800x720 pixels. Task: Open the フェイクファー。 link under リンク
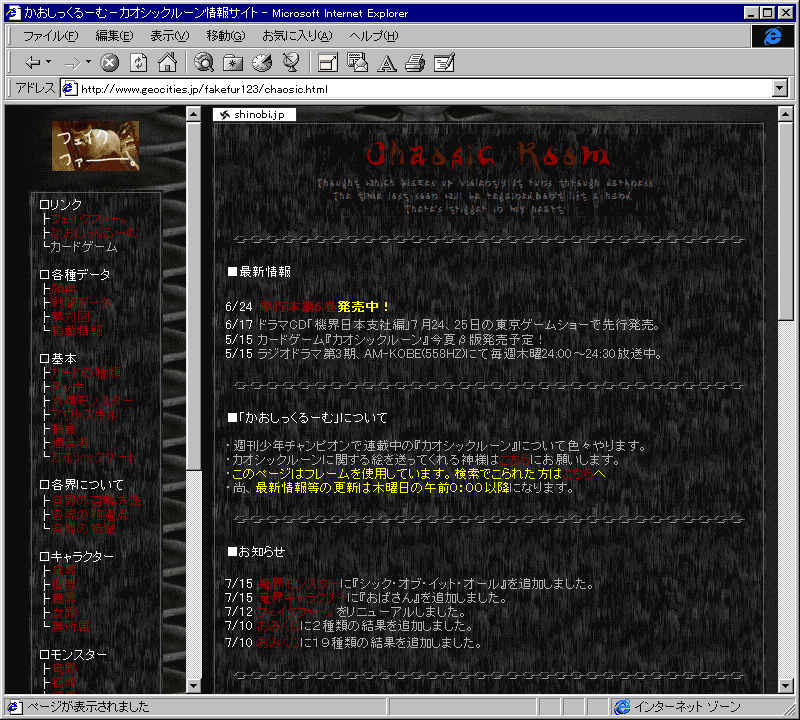[88, 219]
